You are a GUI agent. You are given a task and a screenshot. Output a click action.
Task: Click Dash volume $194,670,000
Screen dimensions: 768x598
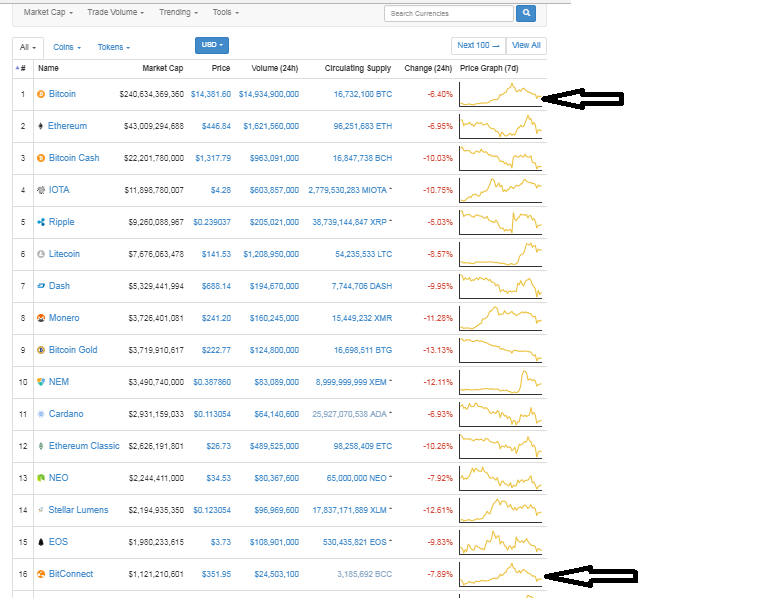point(274,286)
